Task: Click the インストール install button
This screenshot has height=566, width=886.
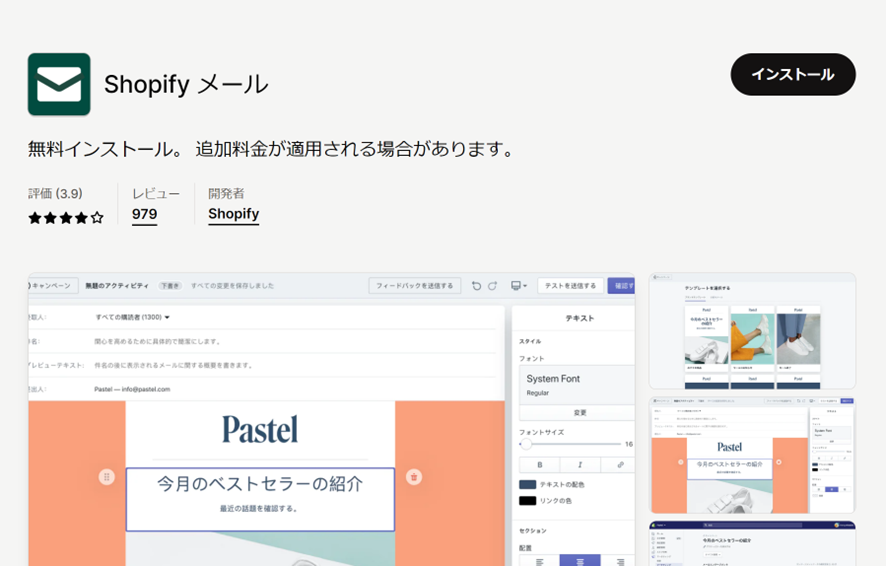Action: (793, 75)
